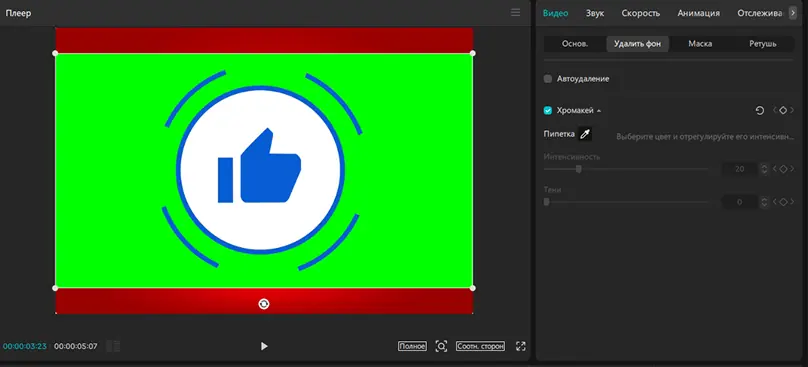
Task: Add a keyframe for Интенсивность
Action: coord(783,169)
